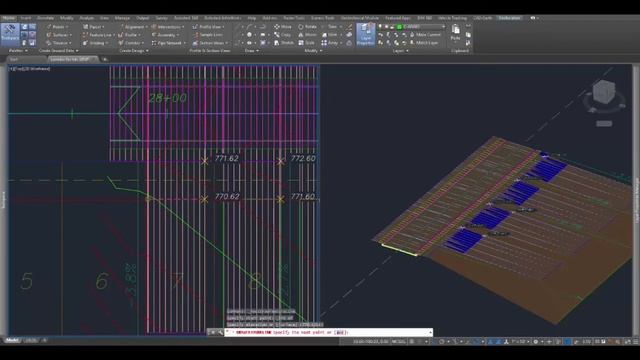This screenshot has height=360, width=640.
Task: Open the Points dropdown
Action: coord(58,27)
